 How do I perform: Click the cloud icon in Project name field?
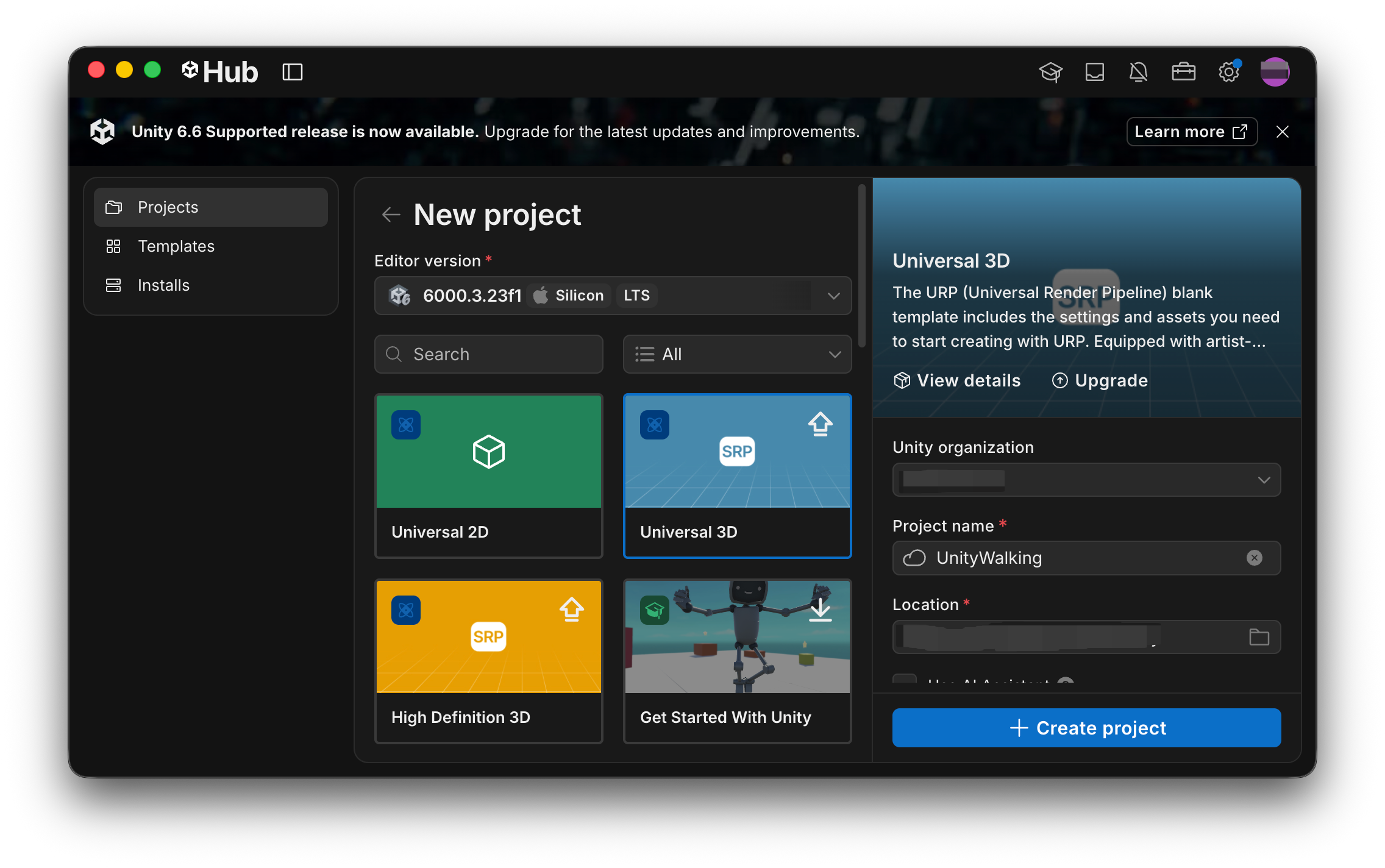coord(914,558)
